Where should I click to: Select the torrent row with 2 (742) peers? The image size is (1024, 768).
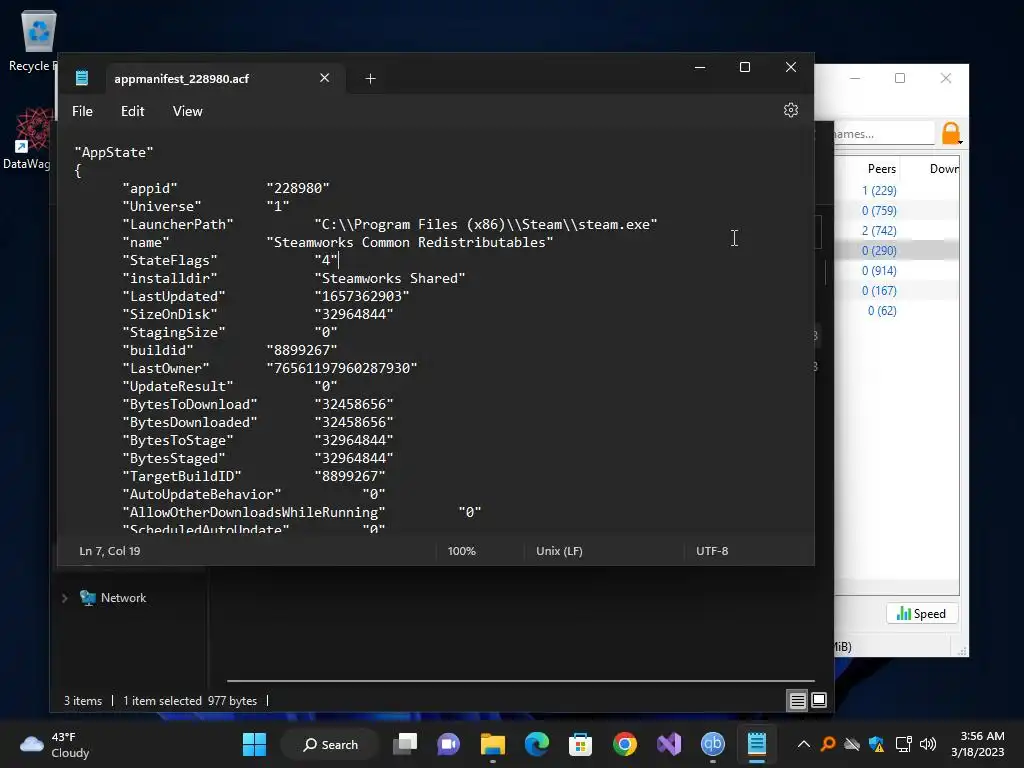click(x=897, y=231)
